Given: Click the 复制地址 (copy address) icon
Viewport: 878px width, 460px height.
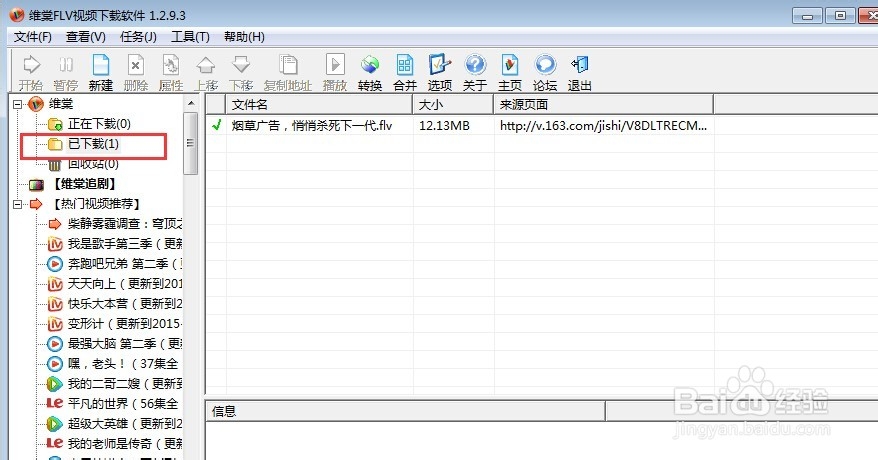Looking at the screenshot, I should coord(288,73).
